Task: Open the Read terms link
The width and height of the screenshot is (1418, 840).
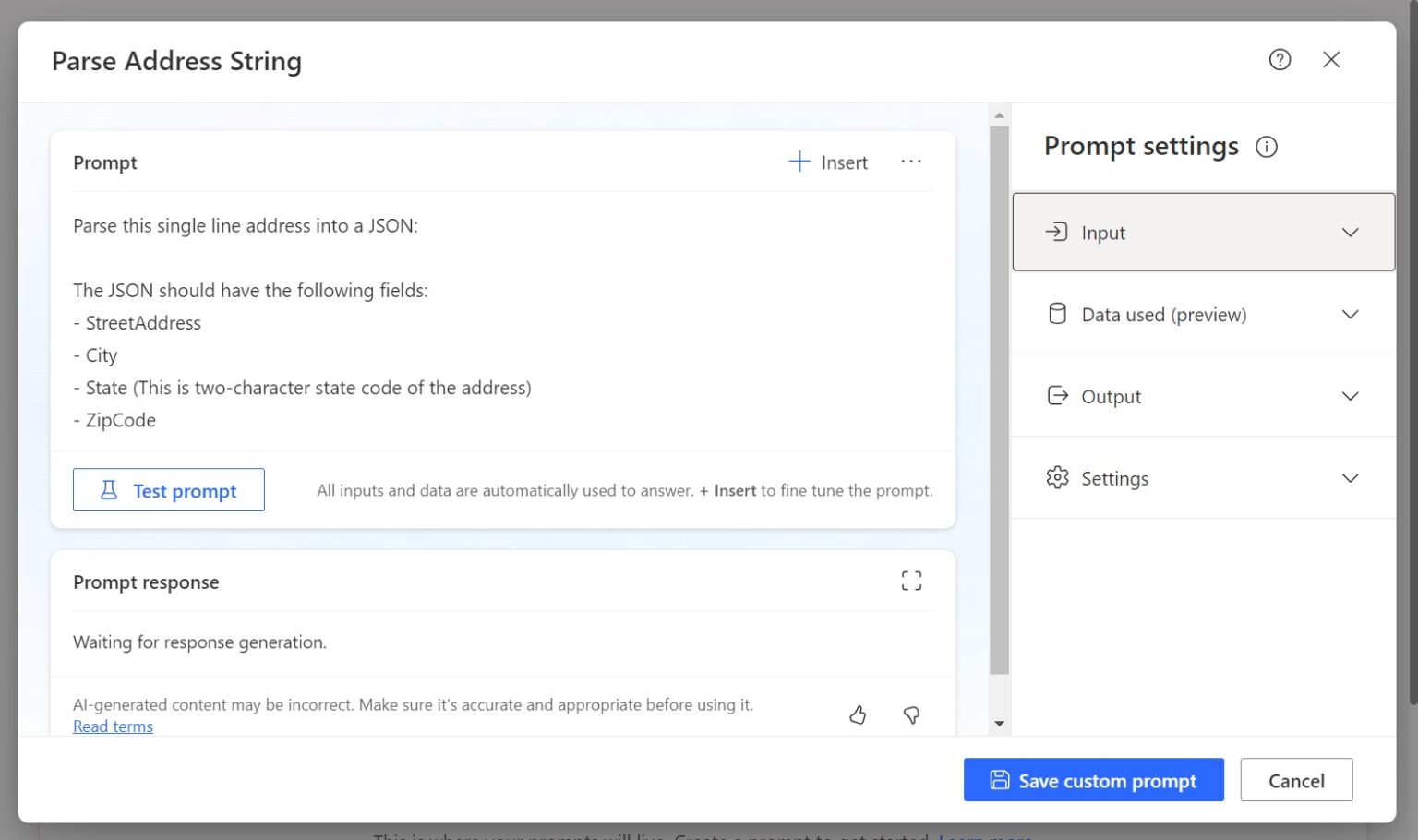Action: (113, 726)
